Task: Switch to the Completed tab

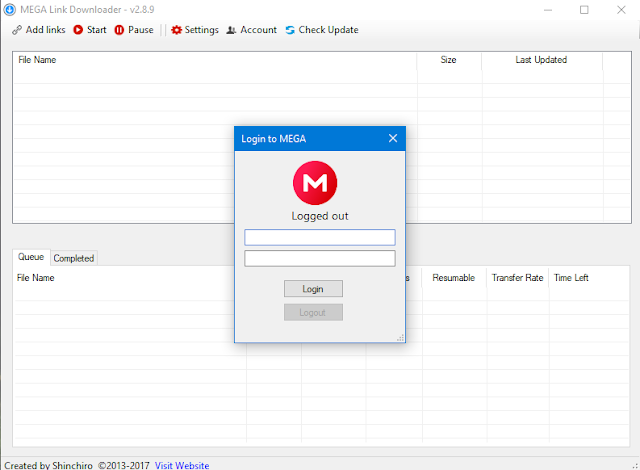Action: [x=74, y=258]
